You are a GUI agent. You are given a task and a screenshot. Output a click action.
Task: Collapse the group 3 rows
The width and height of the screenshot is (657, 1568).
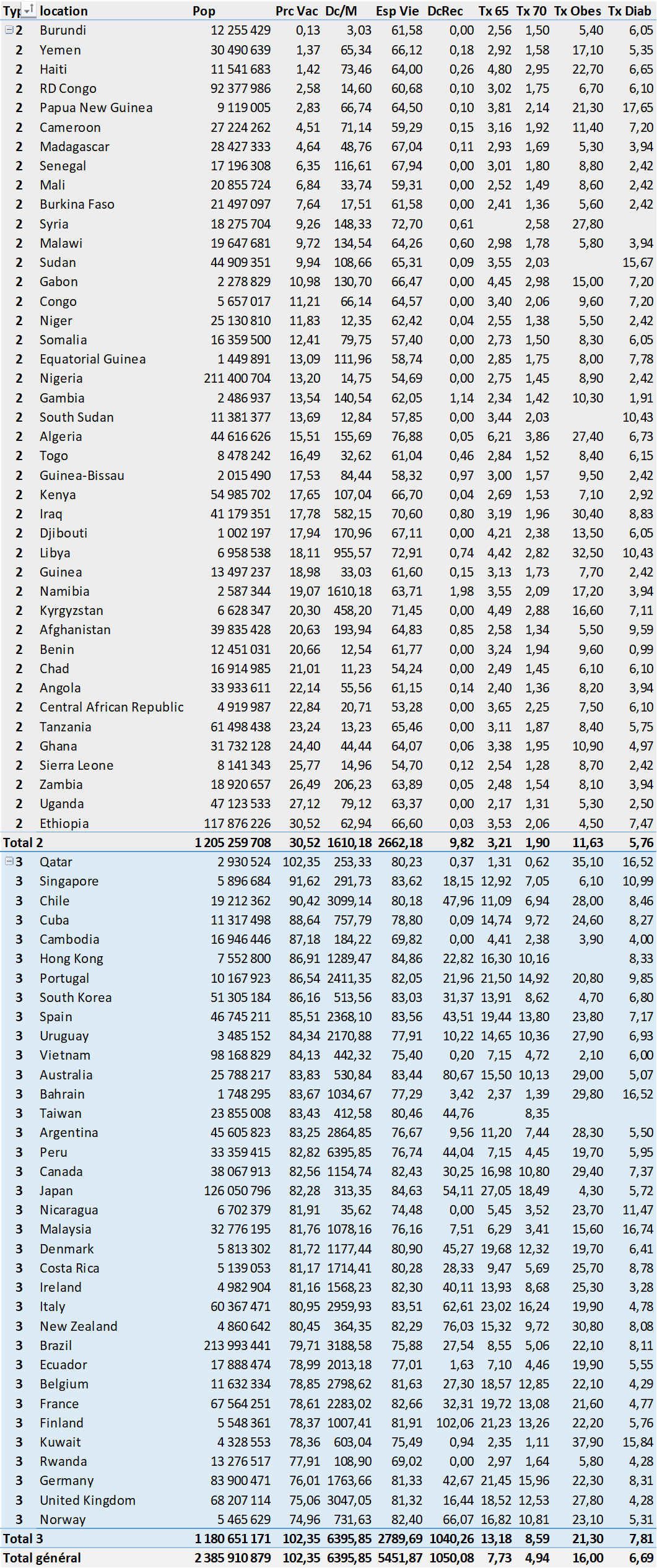point(9,861)
